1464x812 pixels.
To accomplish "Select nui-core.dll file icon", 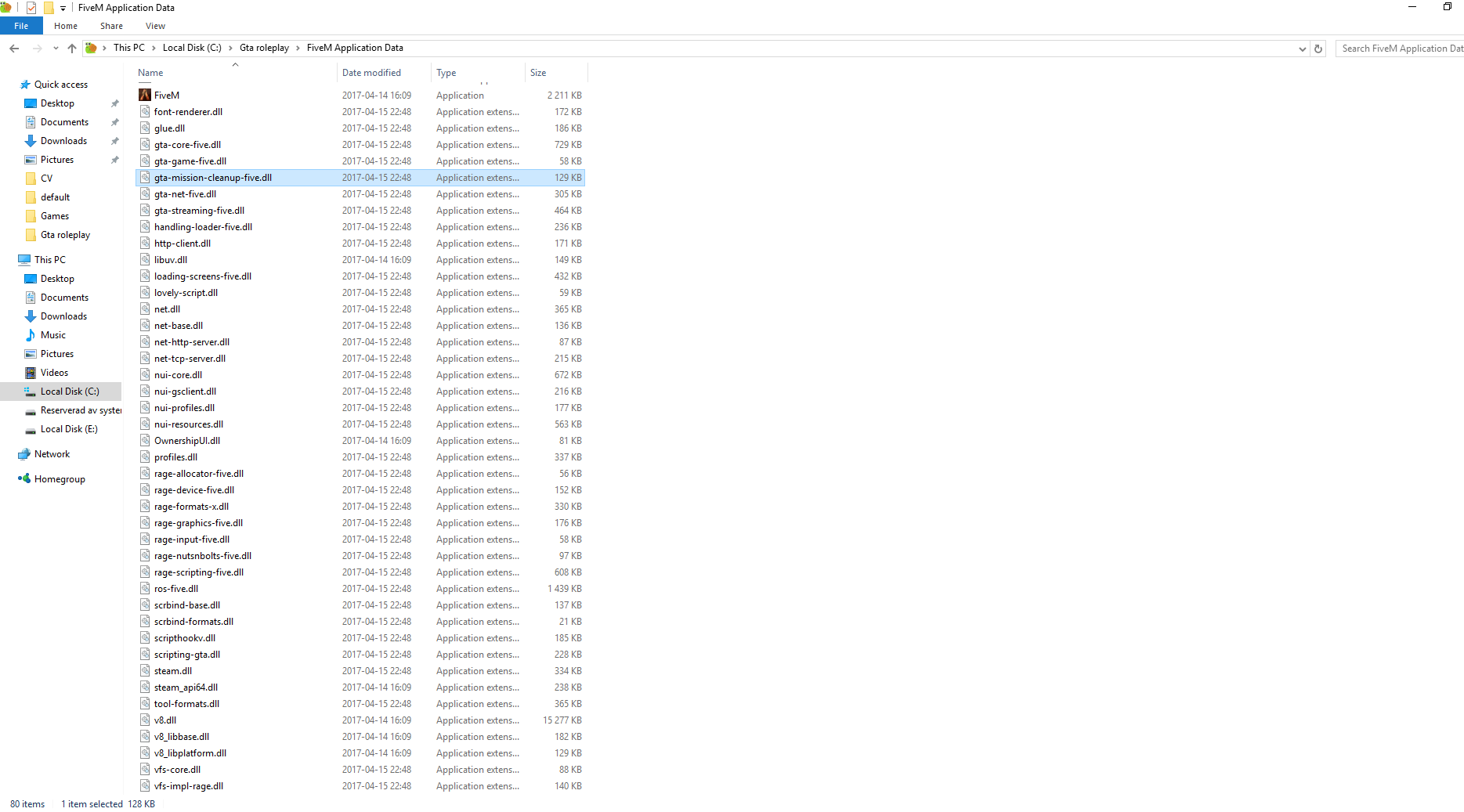I will click(x=145, y=374).
